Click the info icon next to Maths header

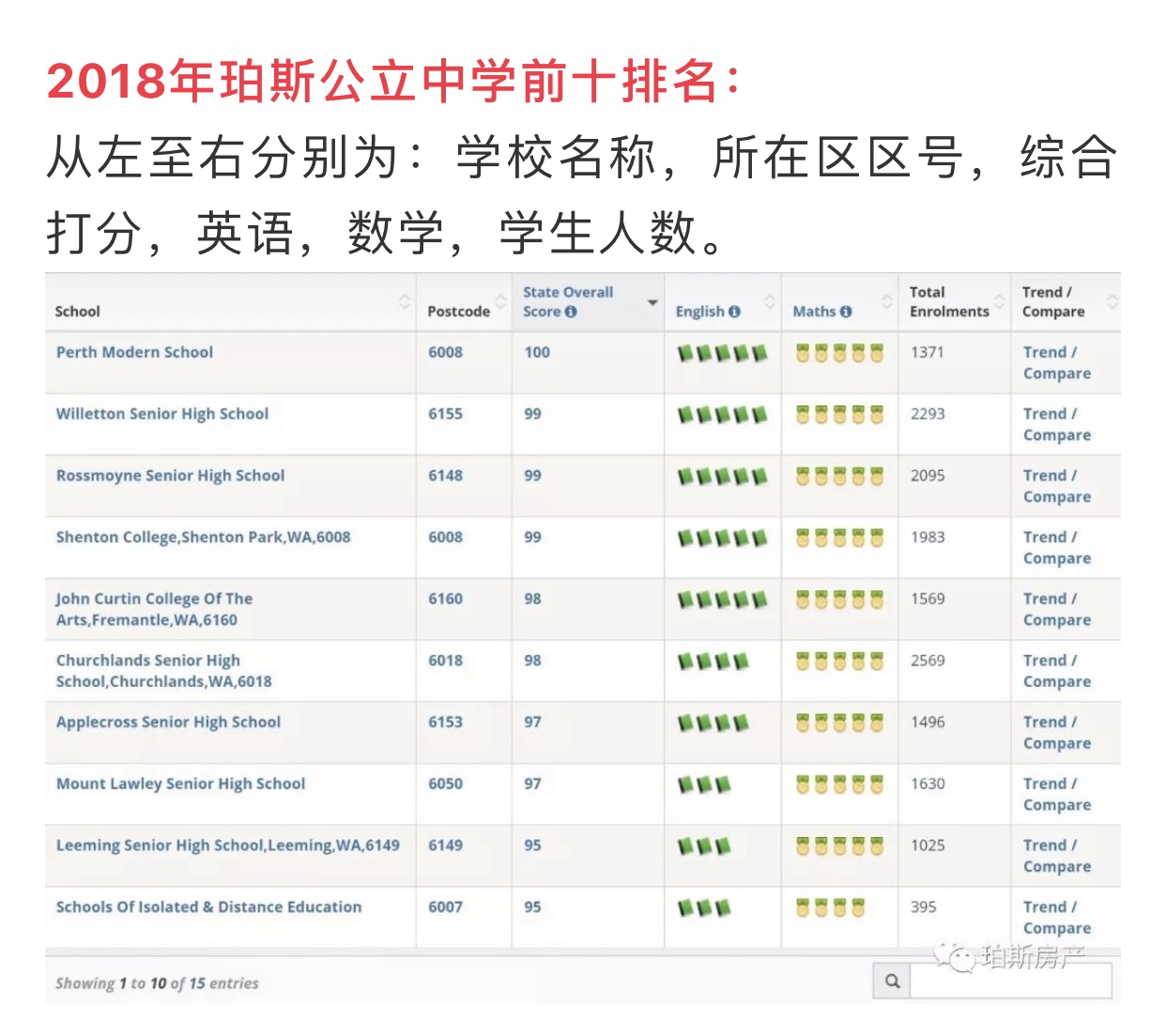[x=846, y=312]
